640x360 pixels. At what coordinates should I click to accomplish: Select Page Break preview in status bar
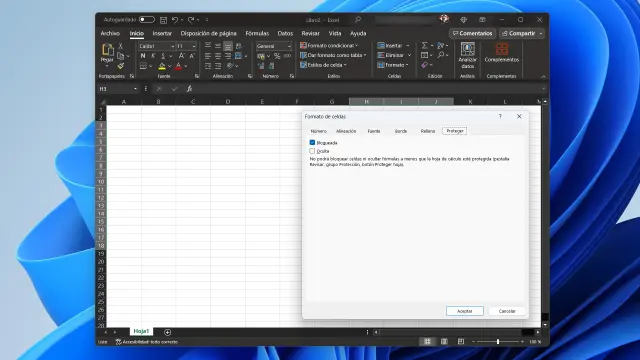click(x=461, y=342)
